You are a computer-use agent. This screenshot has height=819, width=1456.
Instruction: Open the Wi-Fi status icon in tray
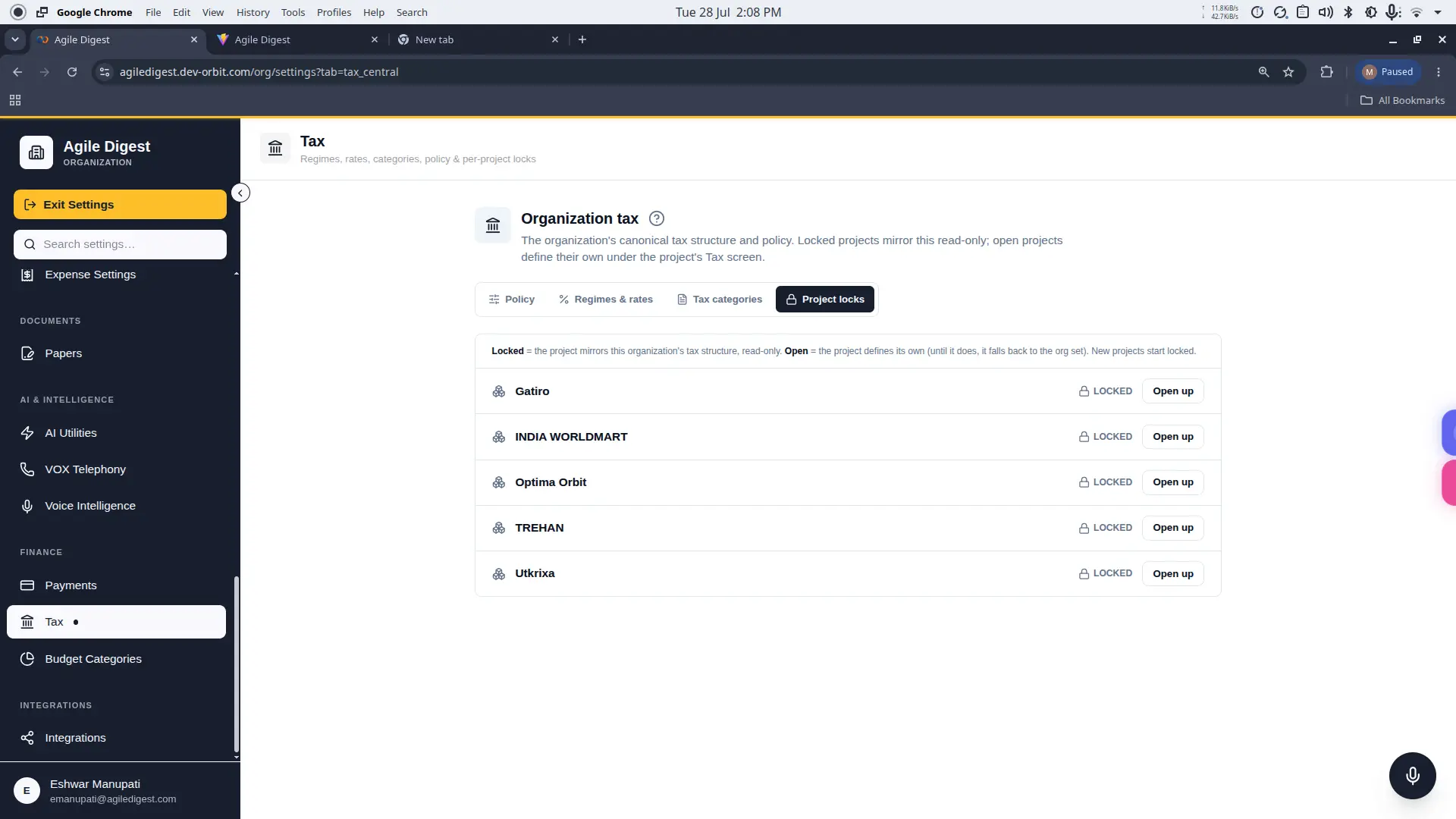point(1417,12)
